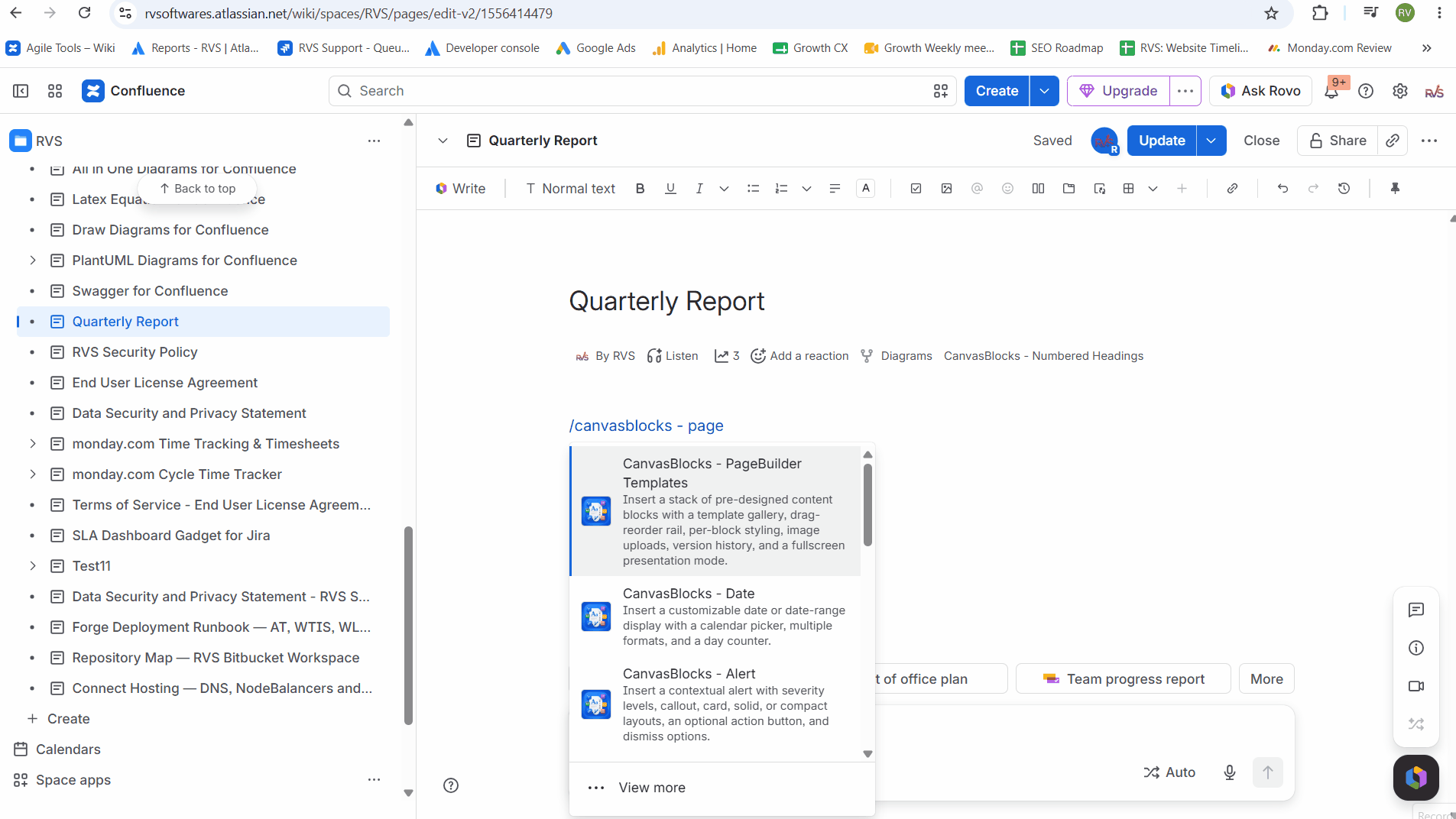Open the text color picker
Screen dimensions: 1456x819
coord(865,189)
